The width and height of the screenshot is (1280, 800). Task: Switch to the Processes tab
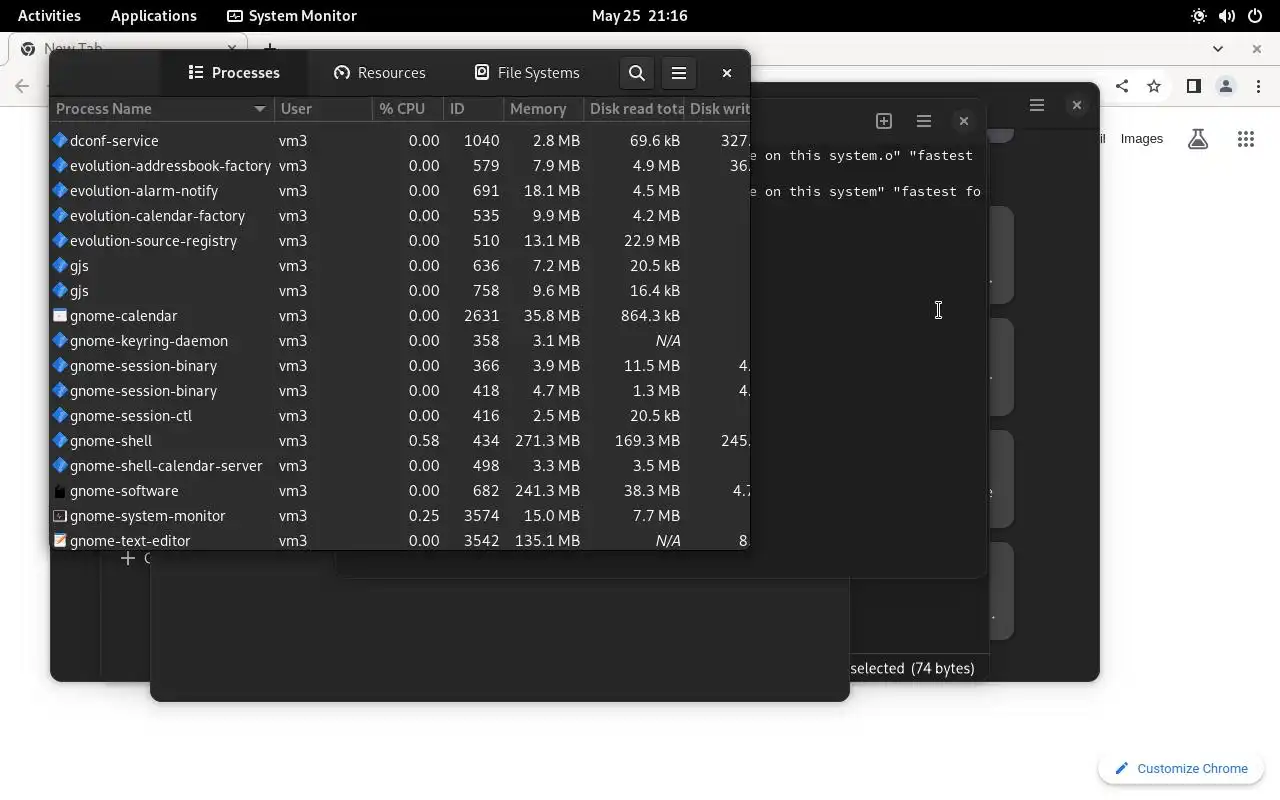233,72
